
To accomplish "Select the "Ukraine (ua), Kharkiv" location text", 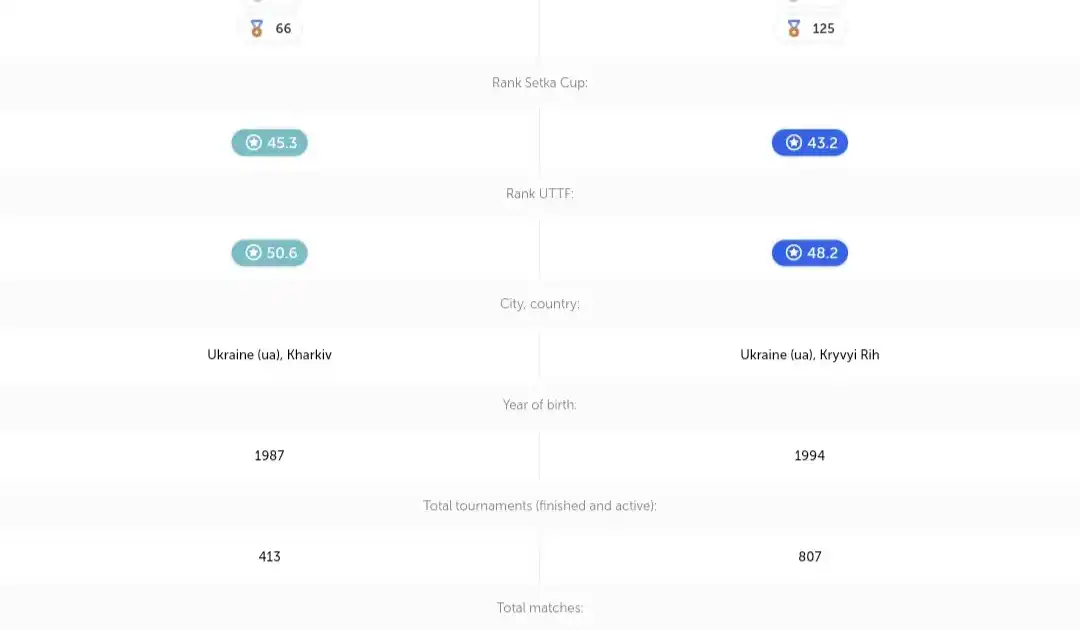I will [270, 355].
